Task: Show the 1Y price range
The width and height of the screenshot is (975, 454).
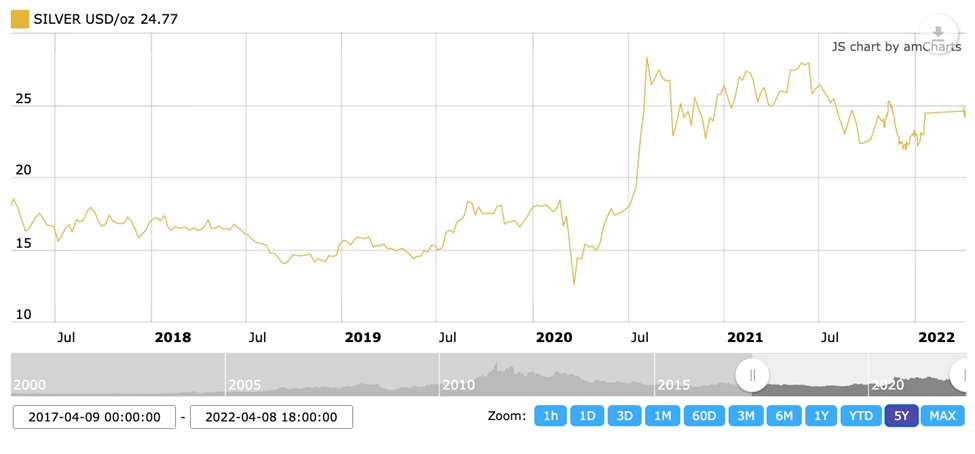Action: click(x=822, y=416)
